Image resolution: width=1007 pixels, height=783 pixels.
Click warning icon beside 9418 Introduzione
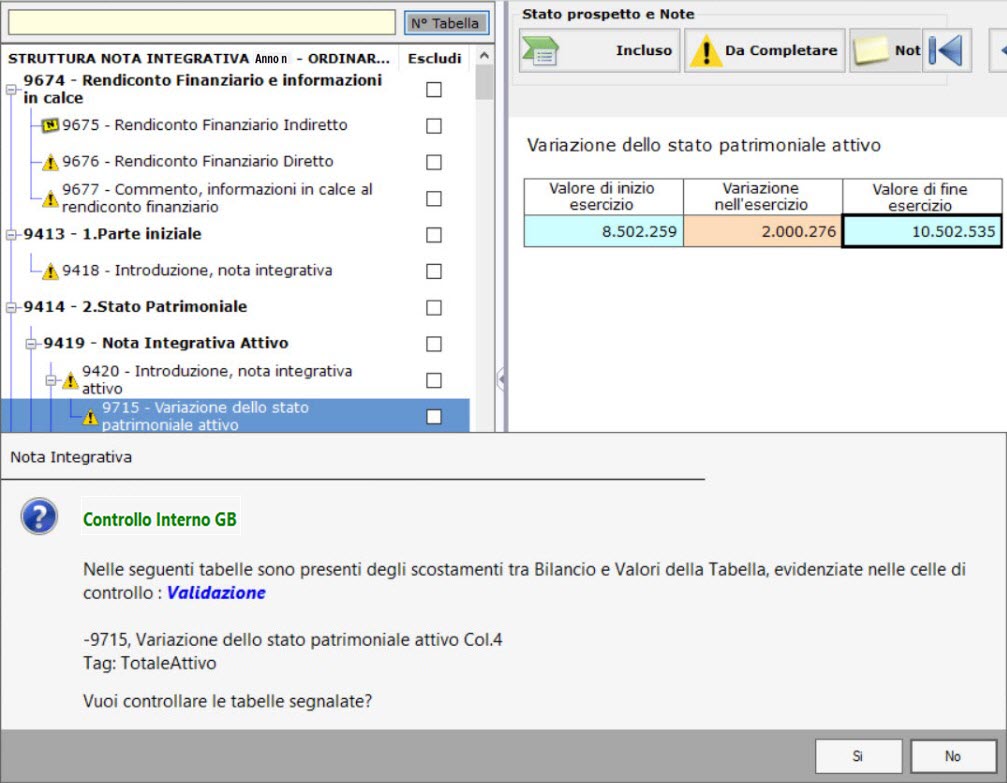(50, 272)
